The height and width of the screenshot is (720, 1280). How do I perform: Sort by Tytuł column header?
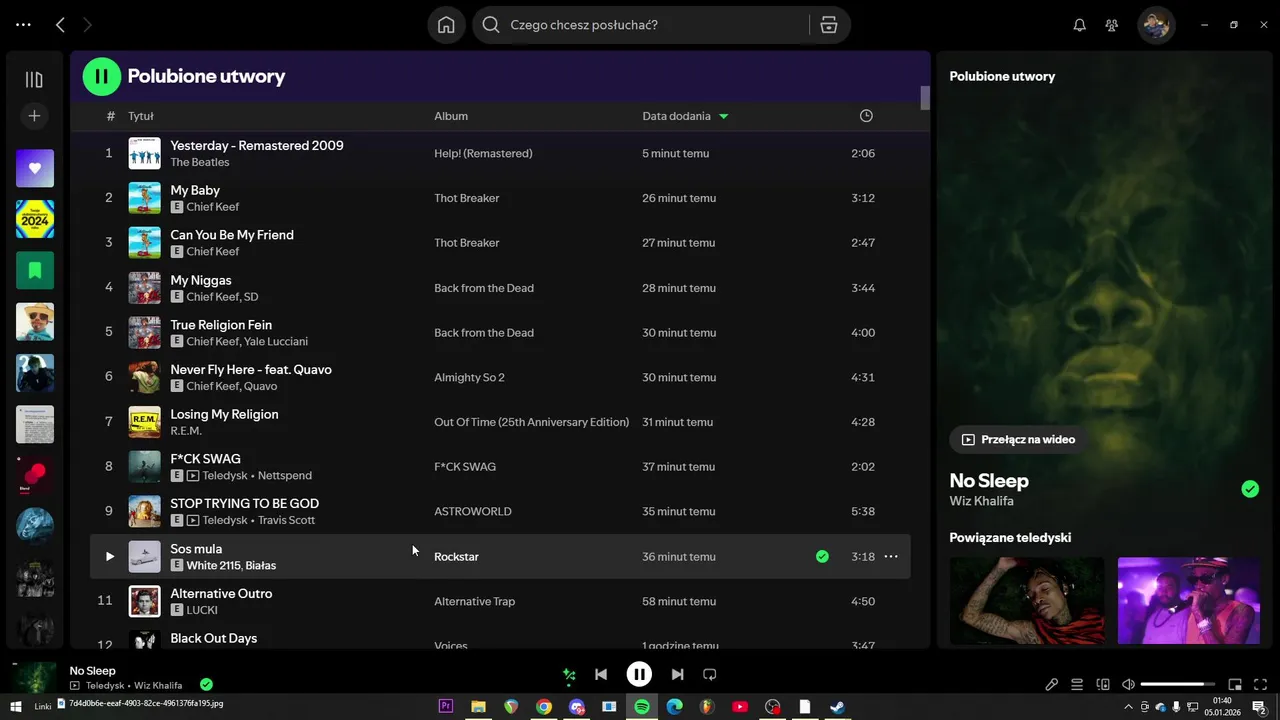point(140,116)
